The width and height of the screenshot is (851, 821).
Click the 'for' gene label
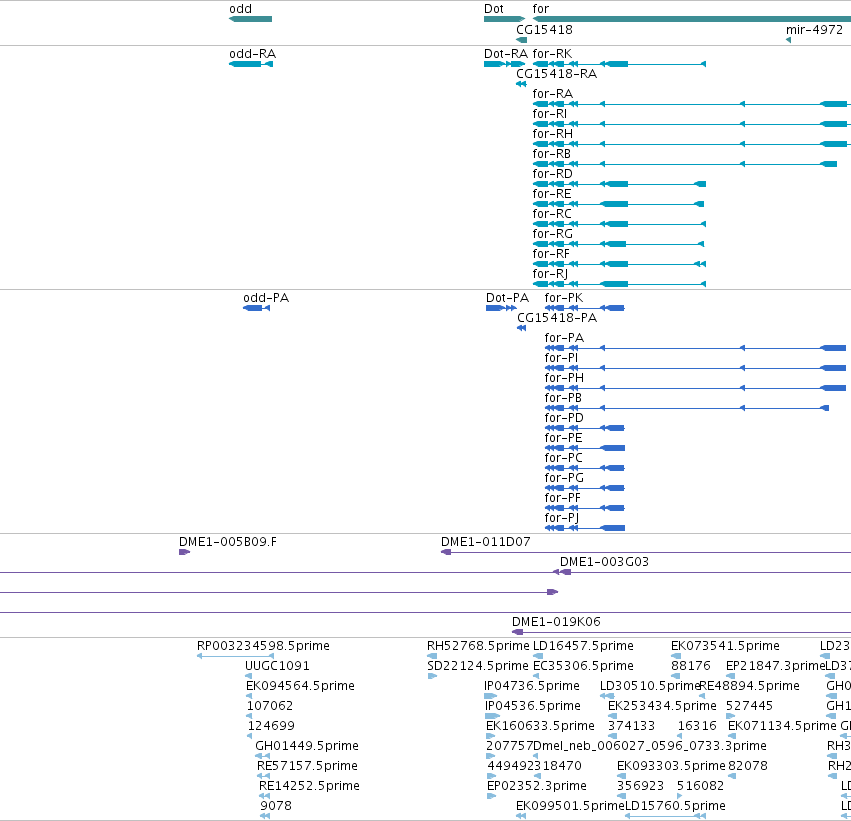click(x=541, y=9)
